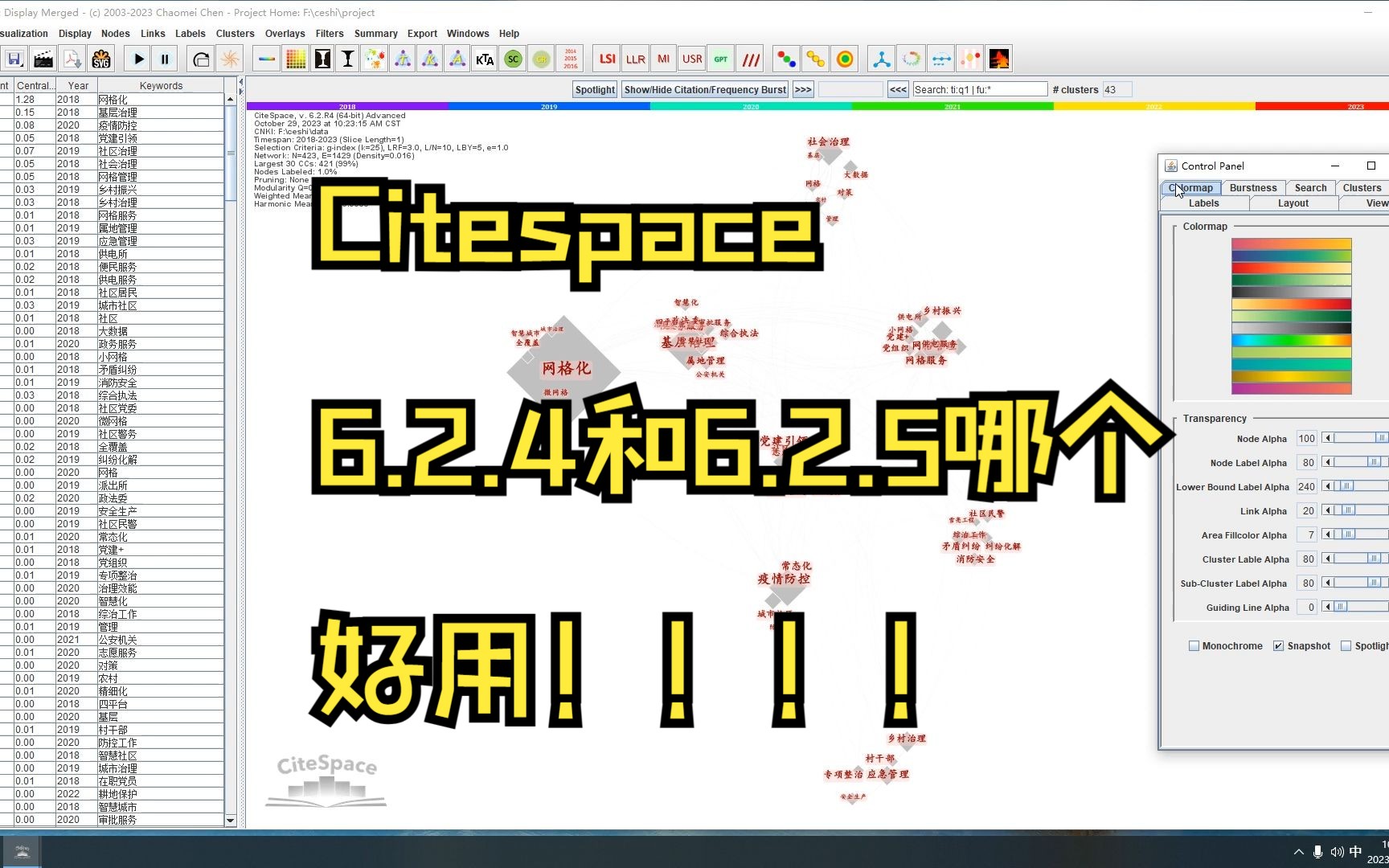Click the >>> forward button
The height and width of the screenshot is (868, 1389).
coord(802,90)
